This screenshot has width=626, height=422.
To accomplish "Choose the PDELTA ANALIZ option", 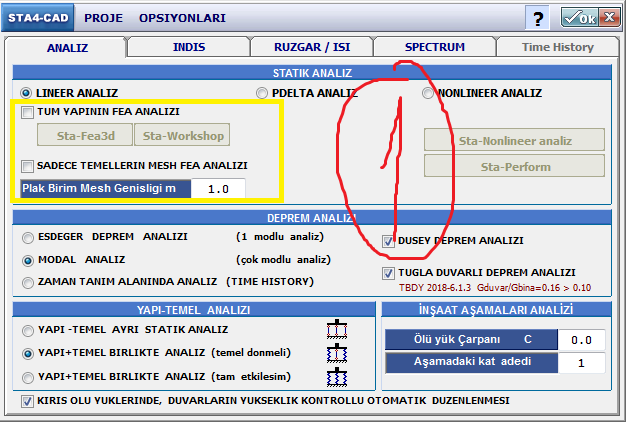I will 262,93.
